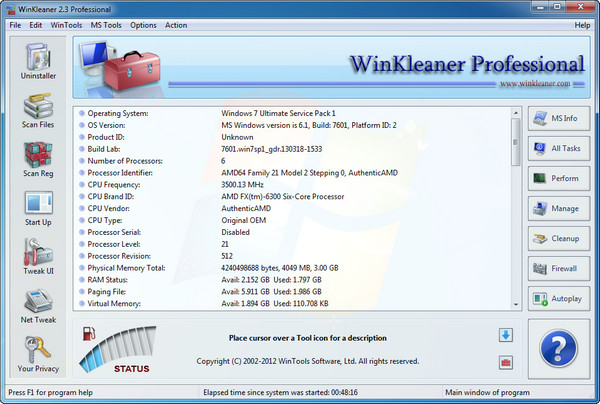Open the Edit menu
This screenshot has width=600, height=404.
point(36,25)
